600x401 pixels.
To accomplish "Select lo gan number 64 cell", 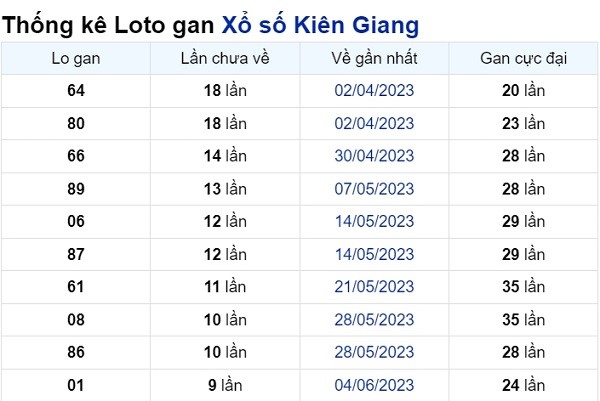I will coord(76,91).
